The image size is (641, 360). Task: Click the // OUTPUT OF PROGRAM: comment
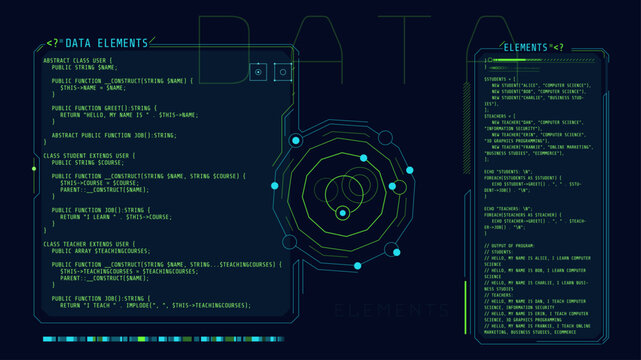(x=509, y=246)
